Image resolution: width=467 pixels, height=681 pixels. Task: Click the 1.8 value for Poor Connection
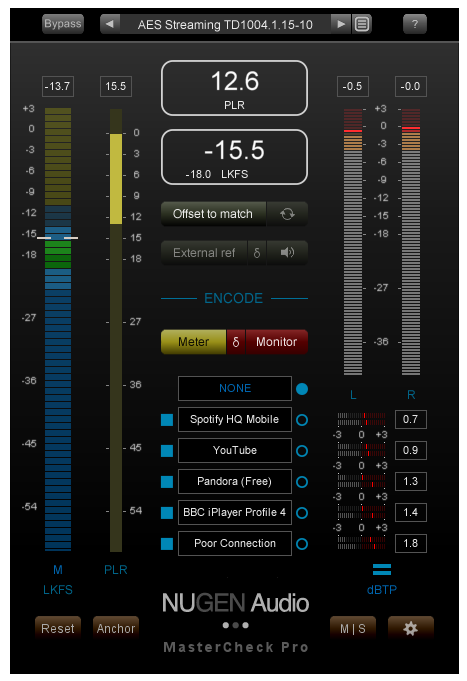[411, 543]
